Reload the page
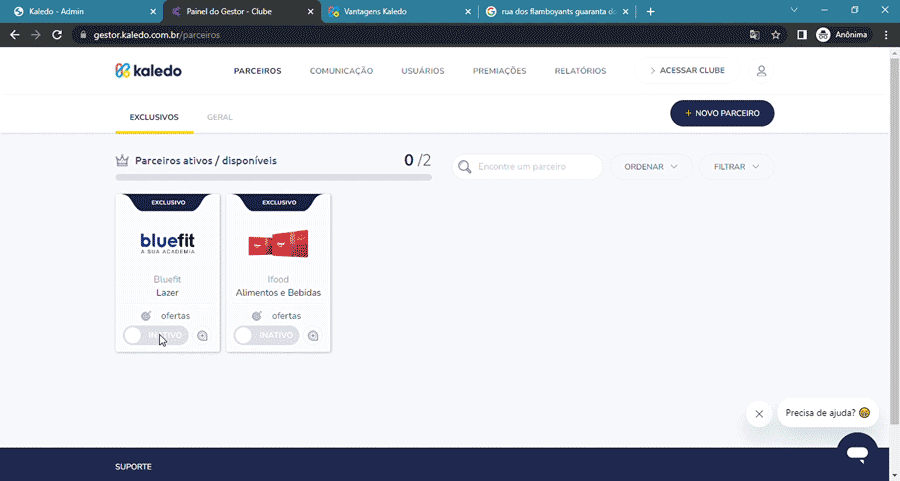The image size is (900, 481). click(x=58, y=34)
